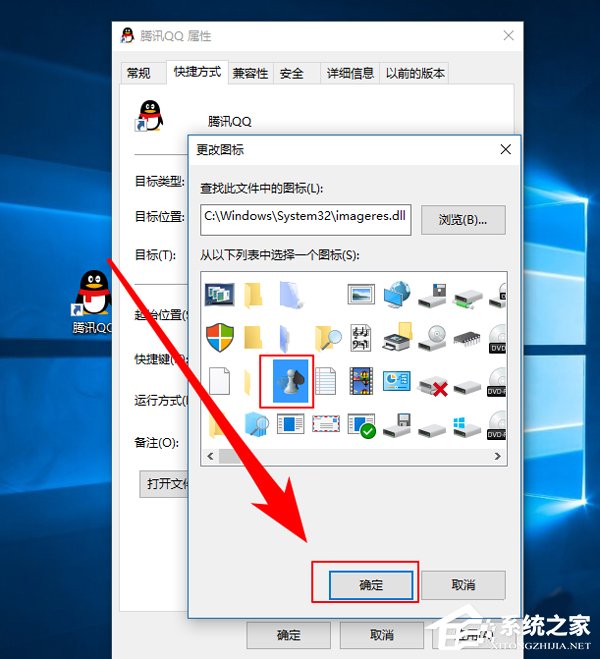Select the blank document icon
The width and height of the screenshot is (600, 659).
point(220,381)
